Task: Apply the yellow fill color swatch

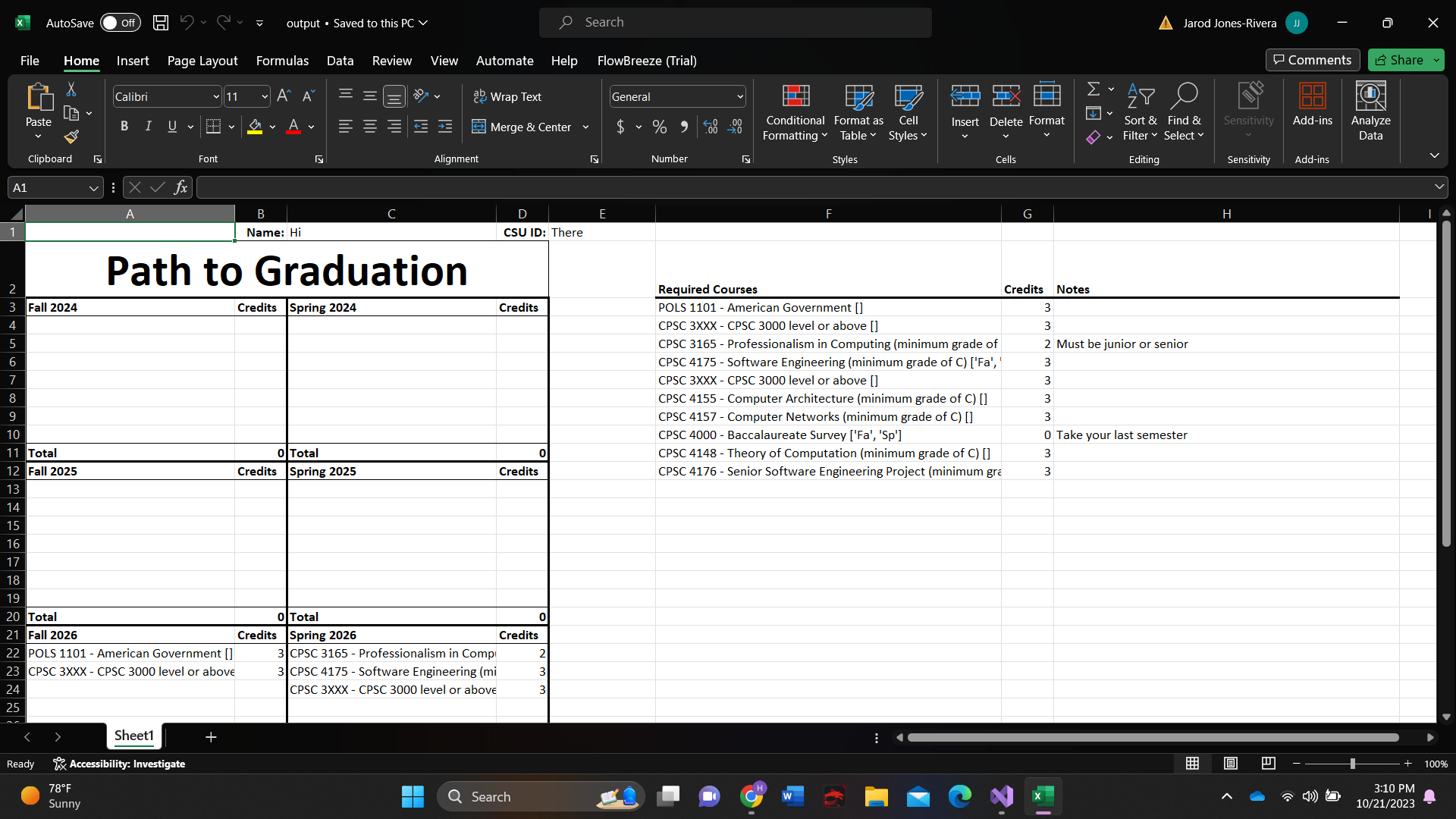Action: (x=255, y=127)
